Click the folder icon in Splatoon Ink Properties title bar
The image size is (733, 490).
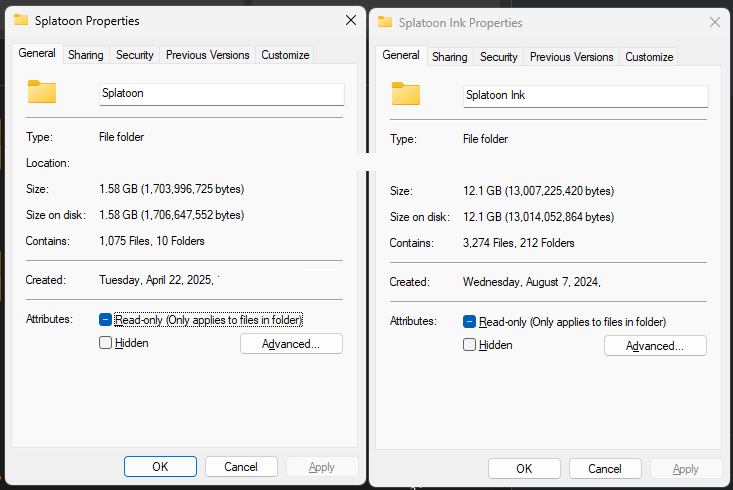pyautogui.click(x=385, y=22)
